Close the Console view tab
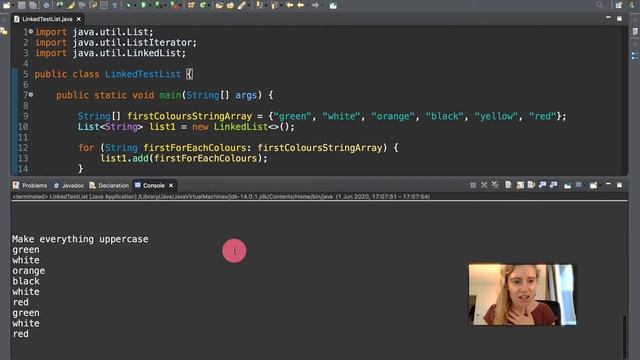Viewport: 640px width, 360px height. [x=171, y=185]
